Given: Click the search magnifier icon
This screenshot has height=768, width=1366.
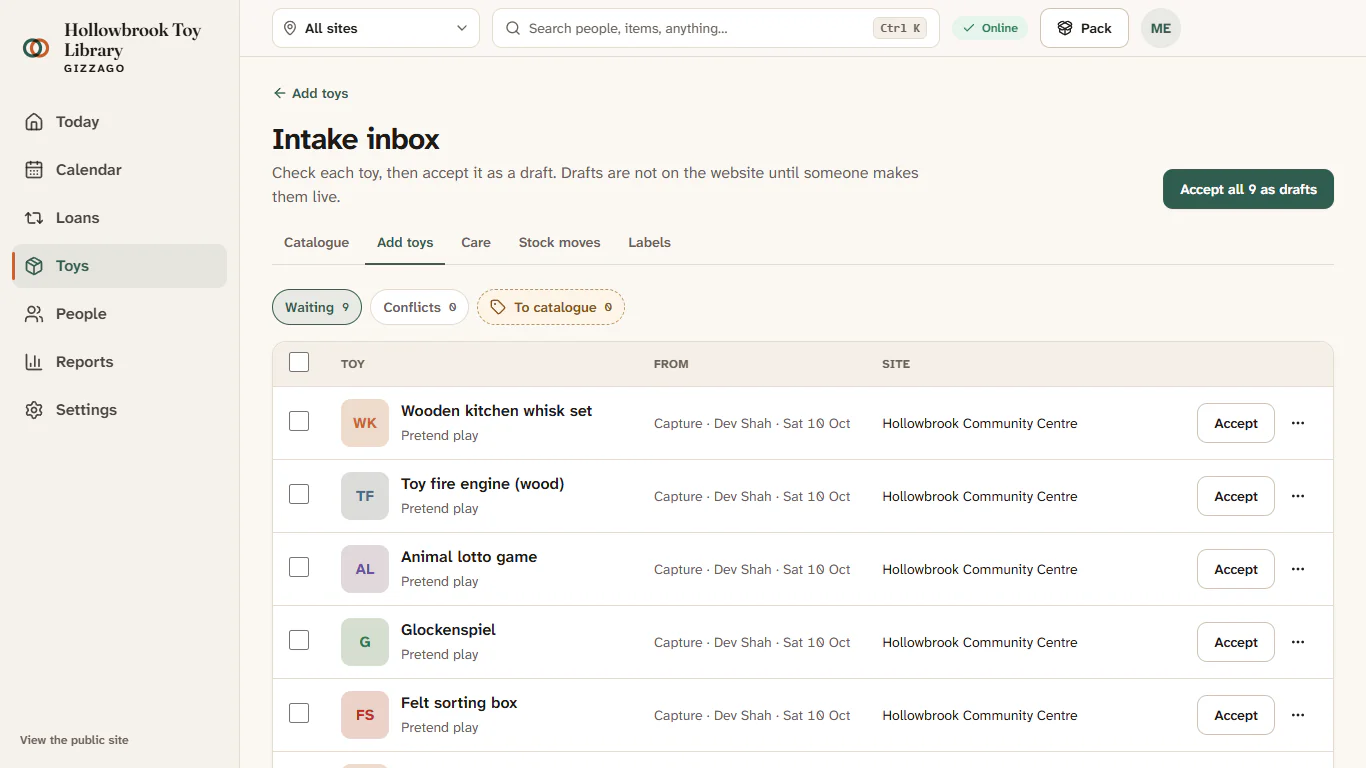Looking at the screenshot, I should point(513,28).
